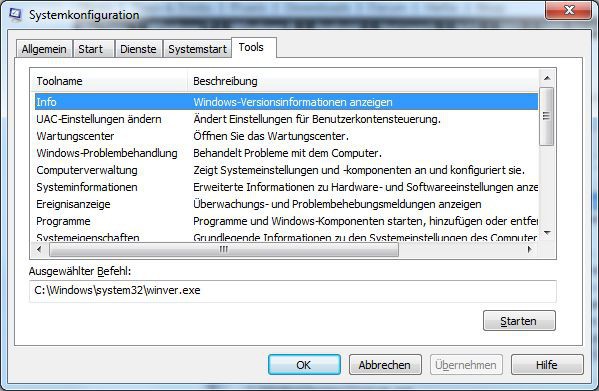Open help with the Hilfe button
Viewport: 599px width, 391px height.
click(x=547, y=365)
